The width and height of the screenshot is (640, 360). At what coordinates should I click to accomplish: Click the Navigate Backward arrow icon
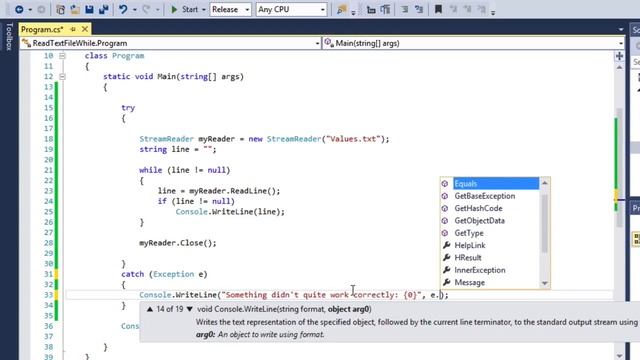tap(19, 9)
